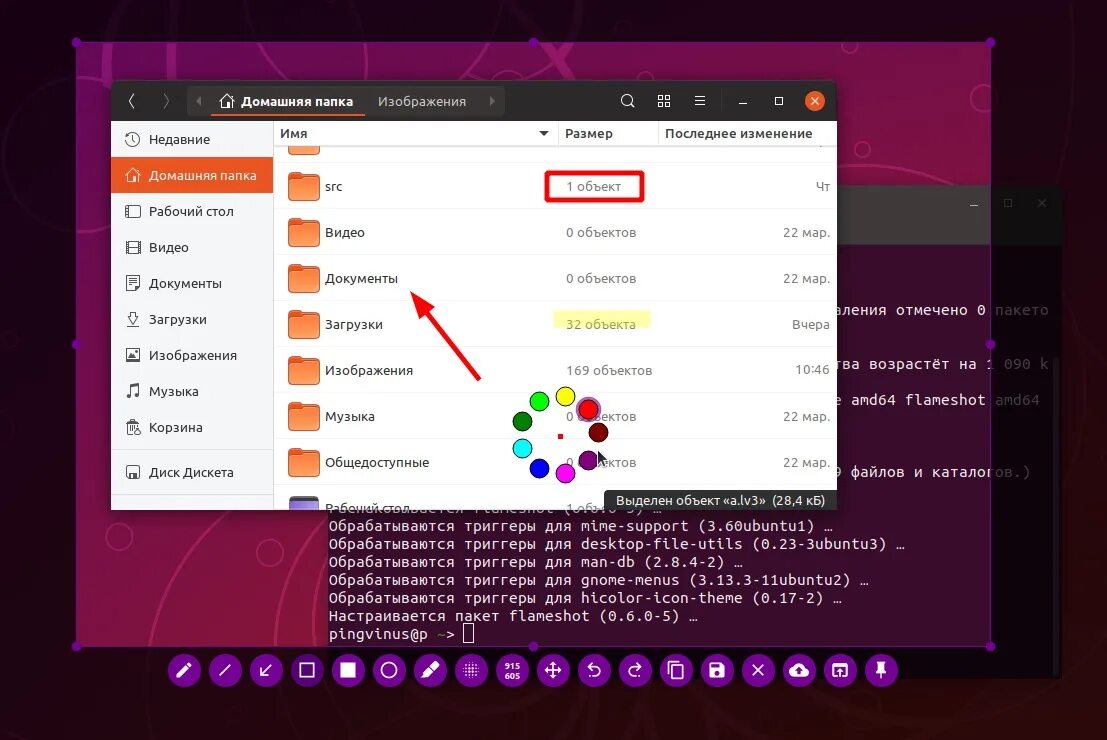Select the blur pixelate tool

tap(471, 670)
